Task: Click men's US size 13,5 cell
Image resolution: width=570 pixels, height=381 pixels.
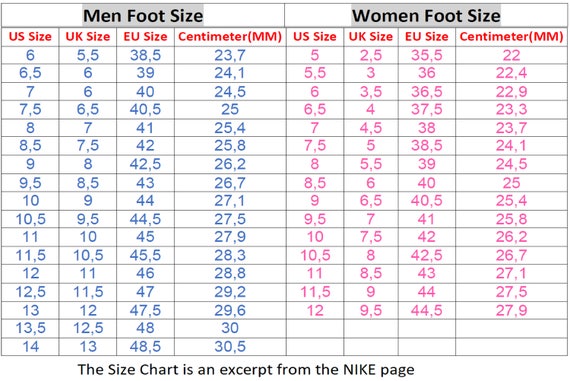Action: click(31, 328)
